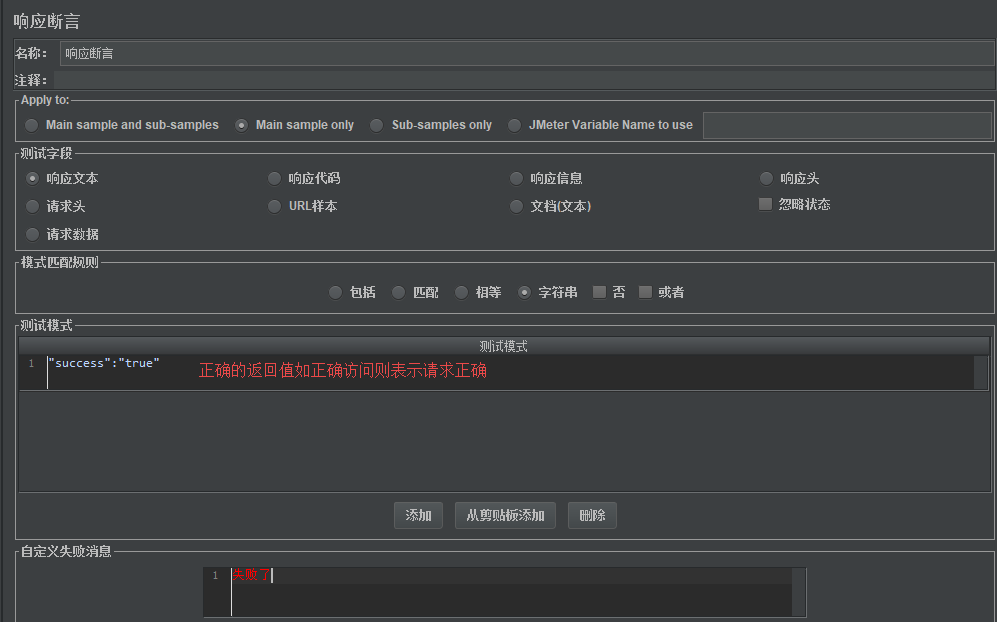Select 请求数据 as test field
997x622 pixels.
[32, 234]
